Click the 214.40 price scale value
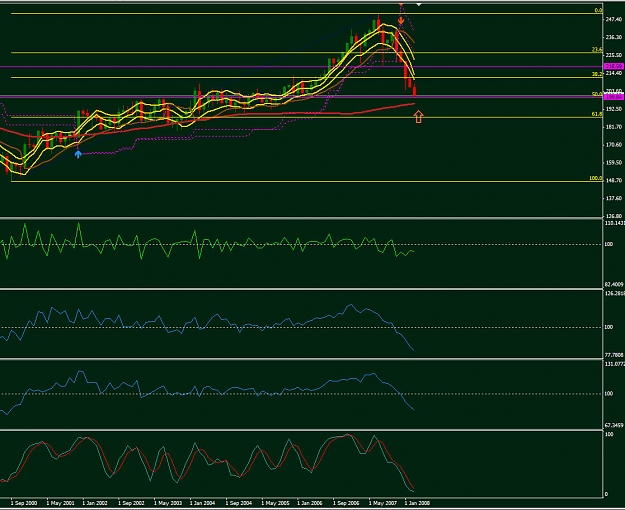The height and width of the screenshot is (510, 625). tap(614, 73)
